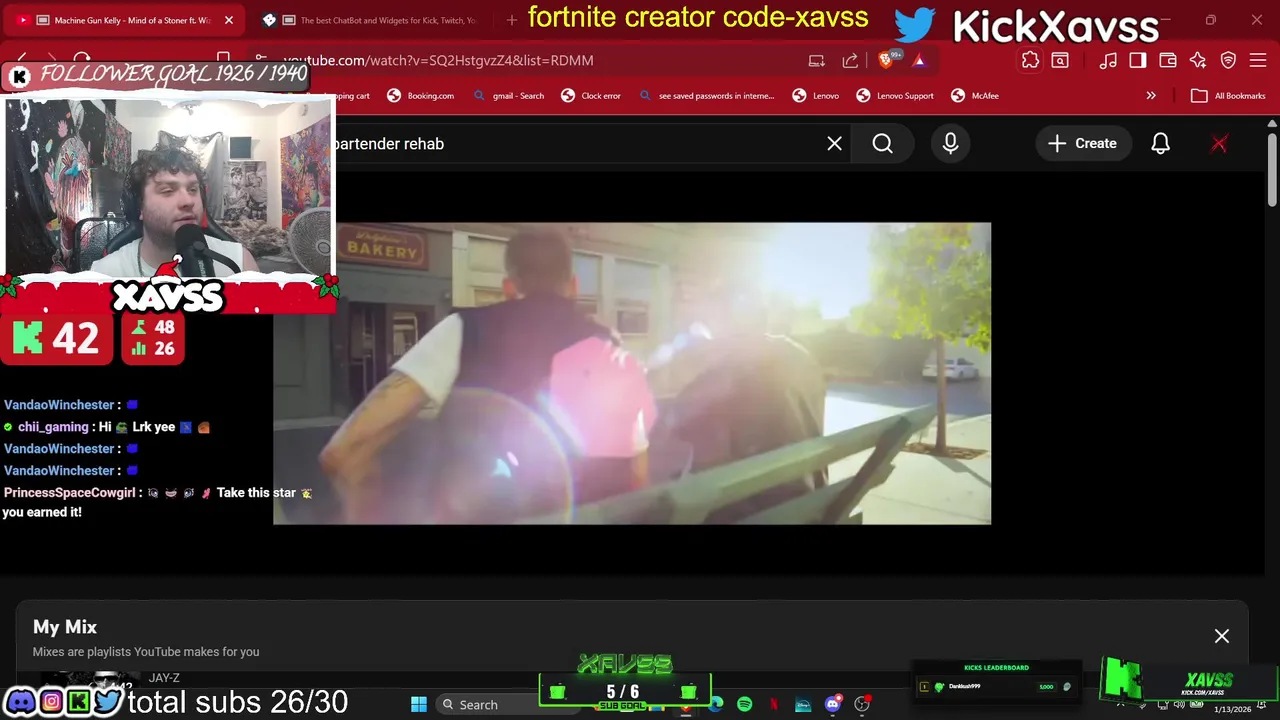Click the YouTube search magnifier button
This screenshot has width=1280, height=720.
point(882,143)
